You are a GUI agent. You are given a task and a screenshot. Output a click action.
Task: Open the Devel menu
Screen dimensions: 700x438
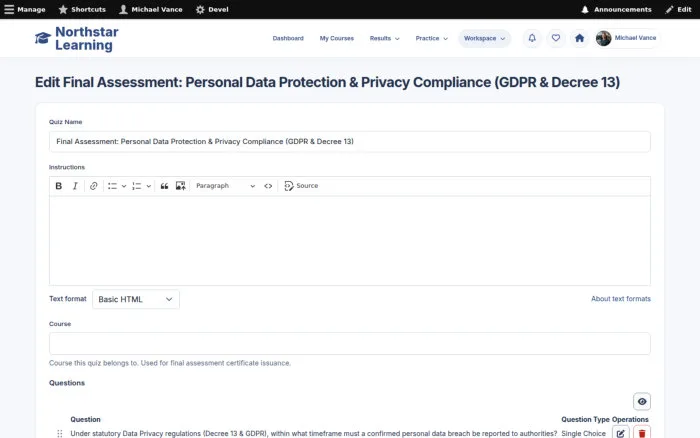coord(212,9)
